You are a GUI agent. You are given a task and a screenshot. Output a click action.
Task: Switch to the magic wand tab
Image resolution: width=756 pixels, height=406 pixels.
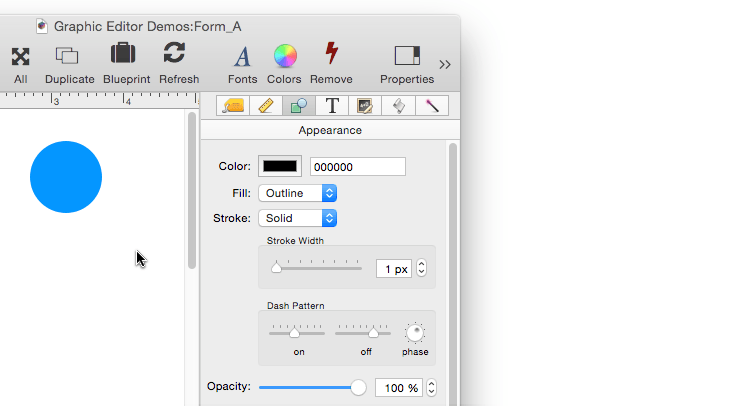(432, 106)
